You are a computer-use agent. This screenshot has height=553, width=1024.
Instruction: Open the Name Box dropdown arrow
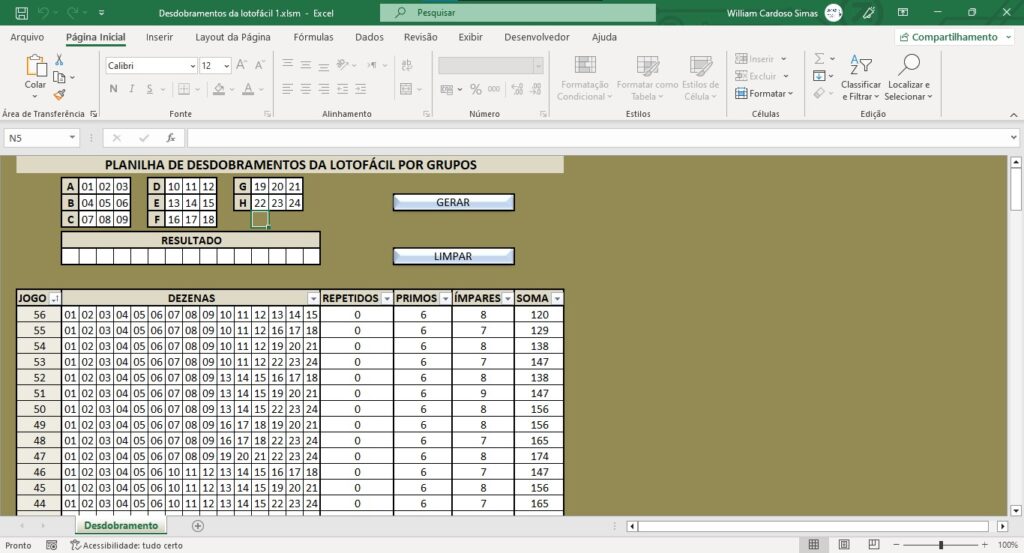click(72, 138)
